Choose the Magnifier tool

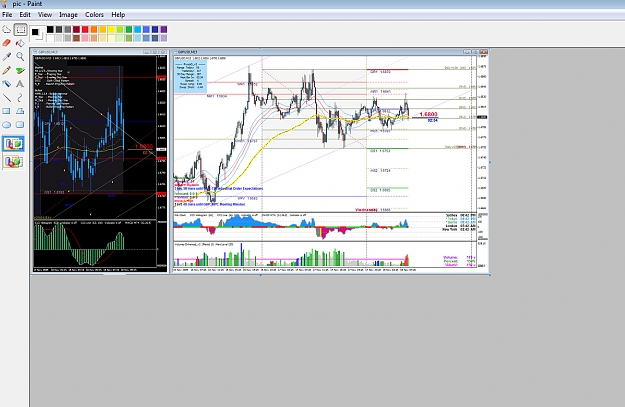(x=20, y=57)
